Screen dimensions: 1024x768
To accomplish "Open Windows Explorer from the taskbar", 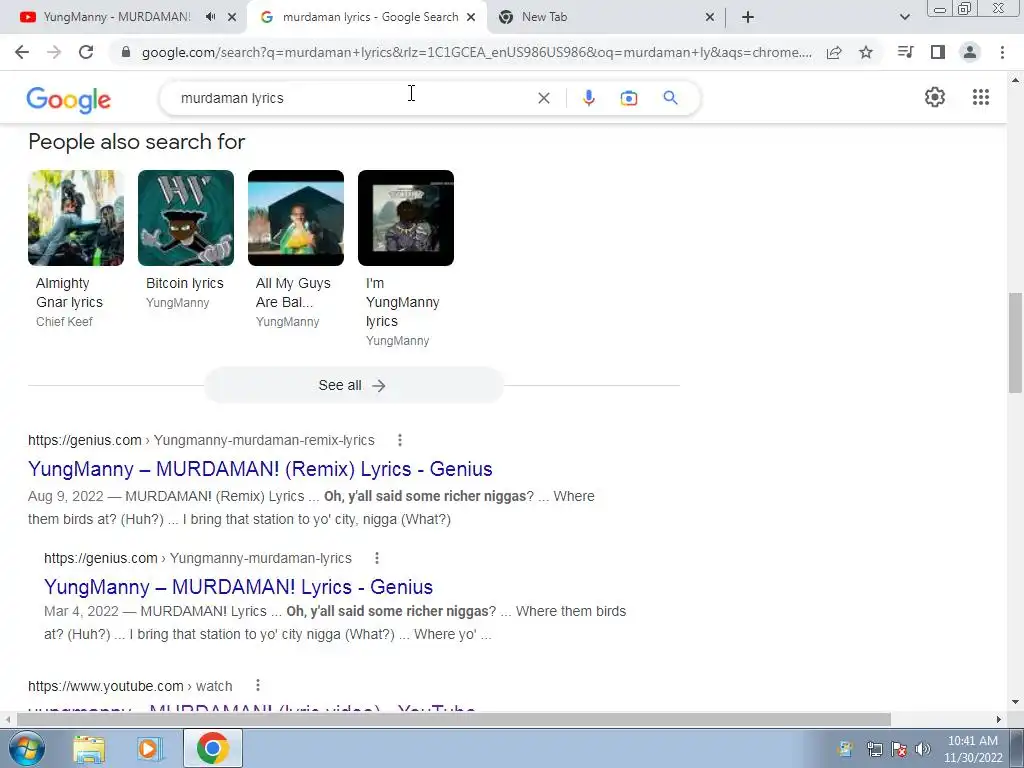I will tap(89, 748).
